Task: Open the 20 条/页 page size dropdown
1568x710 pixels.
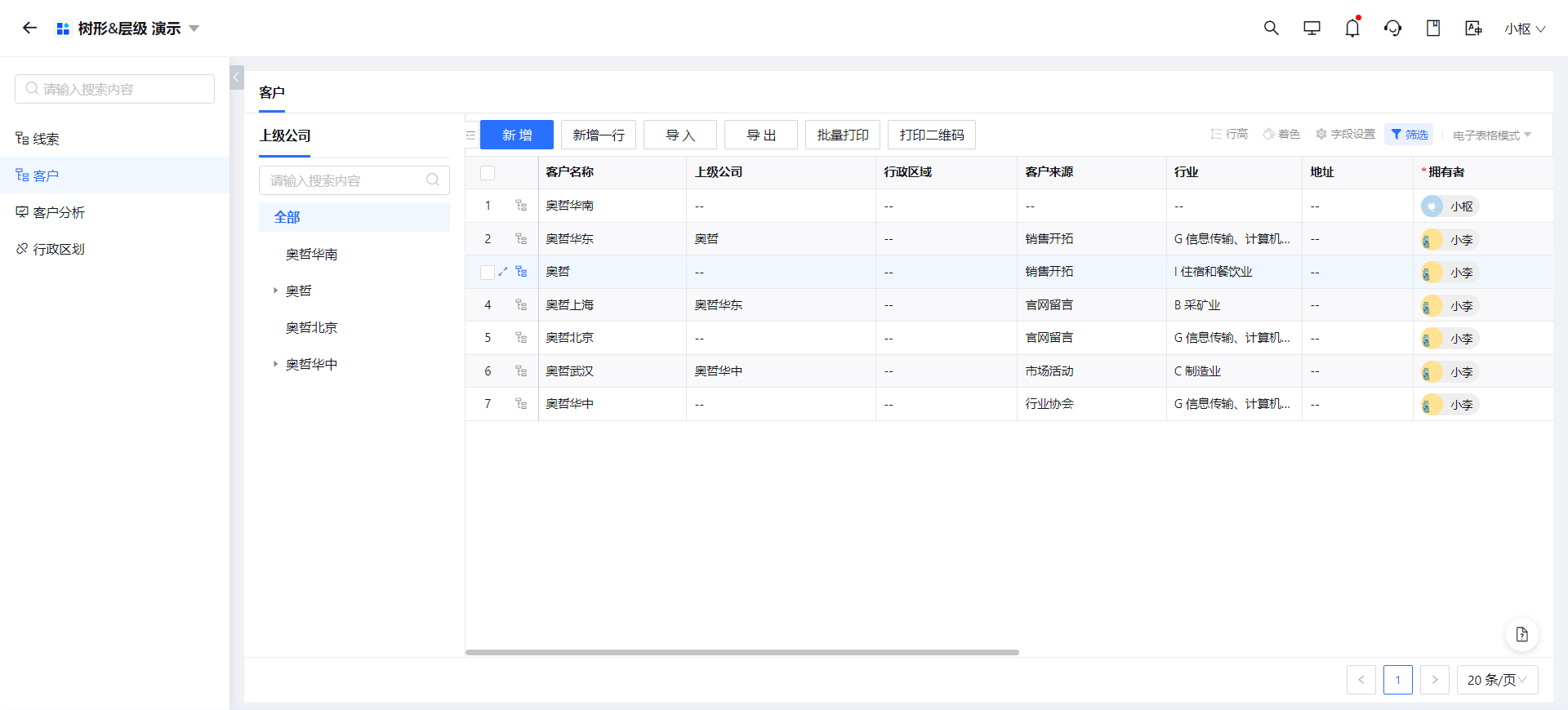Action: 1497,680
